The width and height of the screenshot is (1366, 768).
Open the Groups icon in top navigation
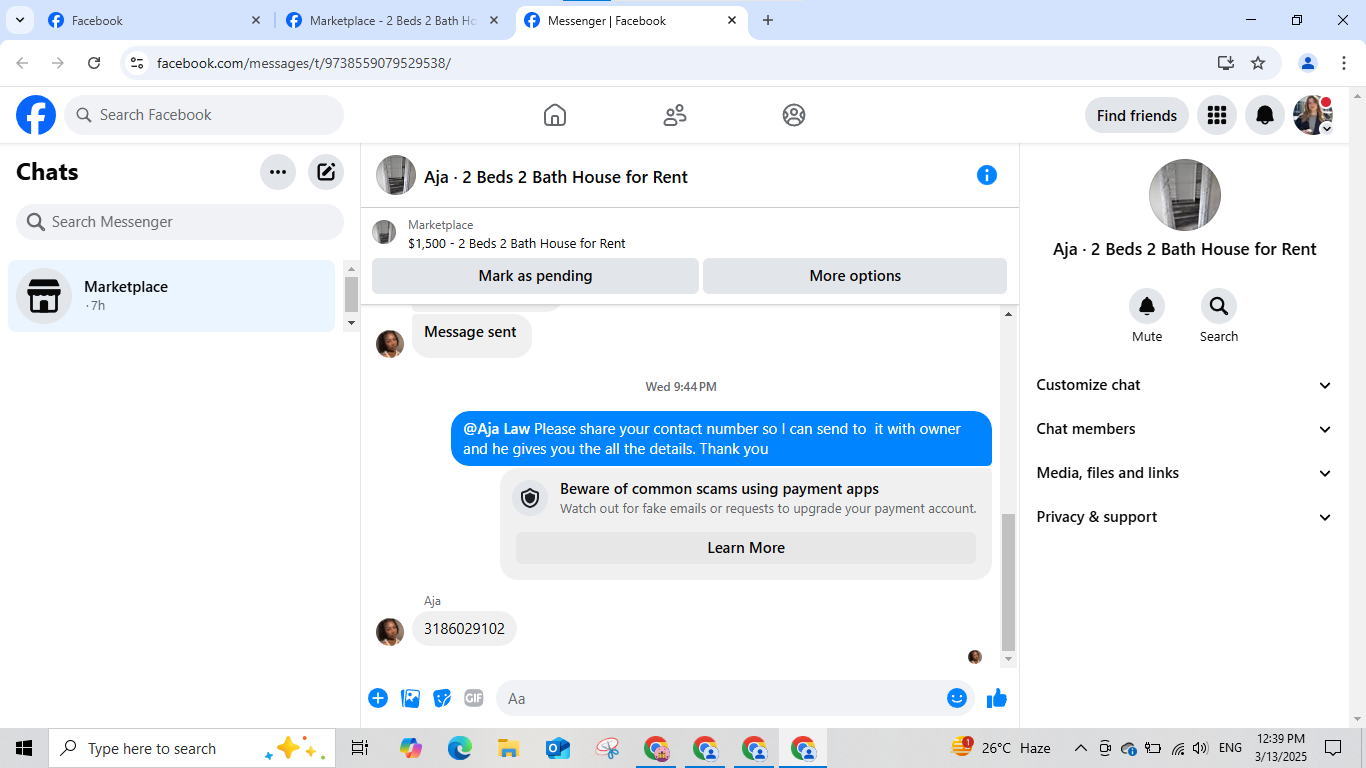point(794,115)
